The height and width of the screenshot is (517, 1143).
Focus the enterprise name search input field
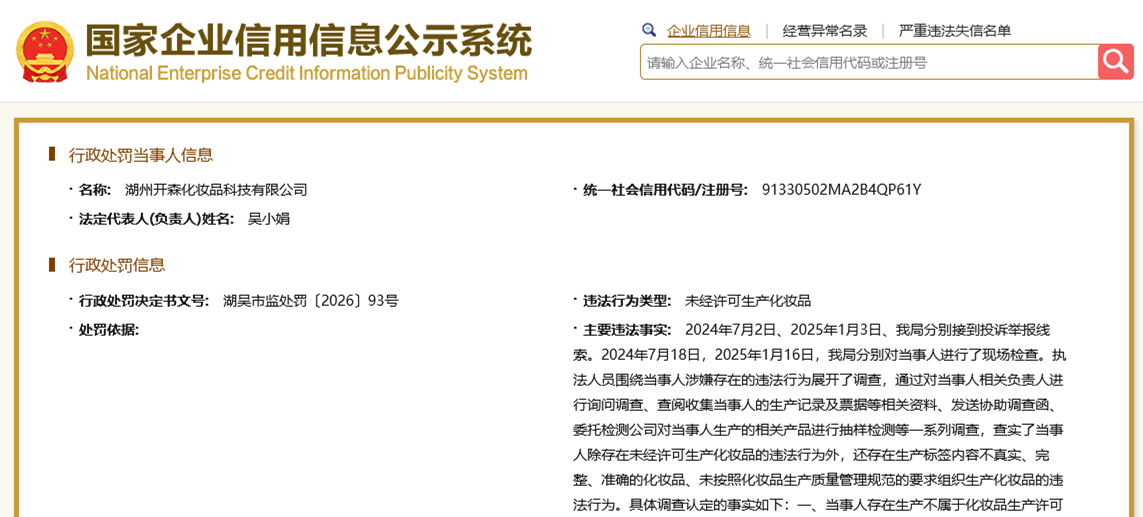[x=868, y=62]
